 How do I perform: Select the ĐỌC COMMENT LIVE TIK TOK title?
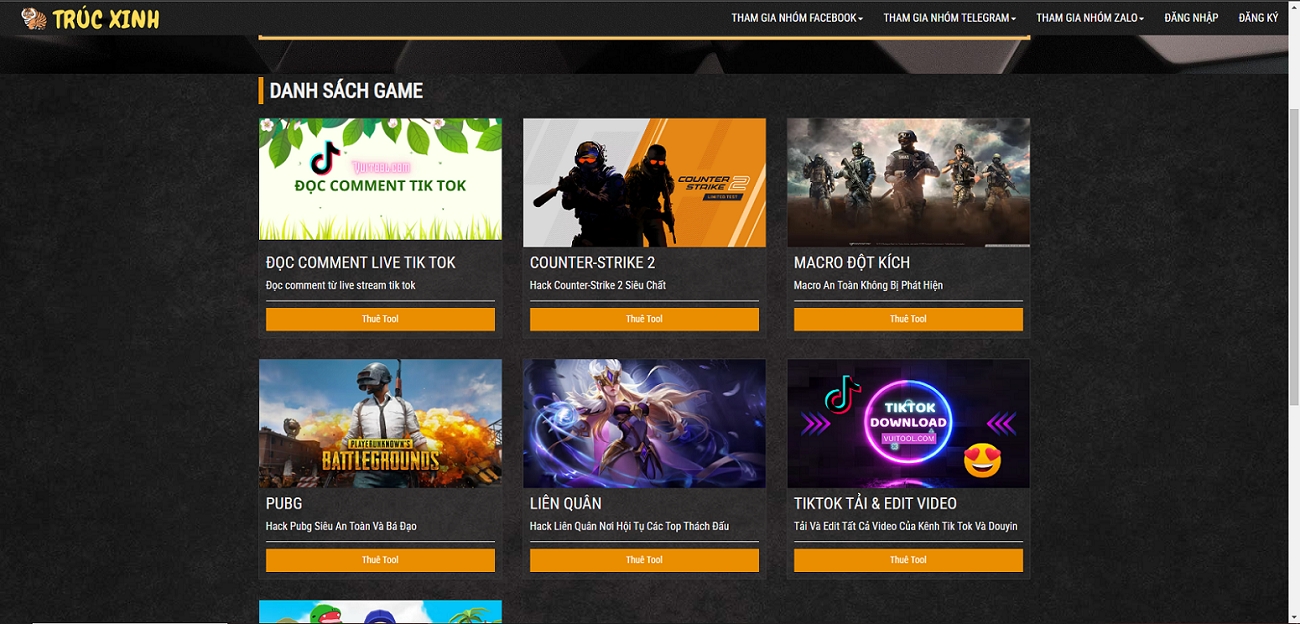pos(360,263)
